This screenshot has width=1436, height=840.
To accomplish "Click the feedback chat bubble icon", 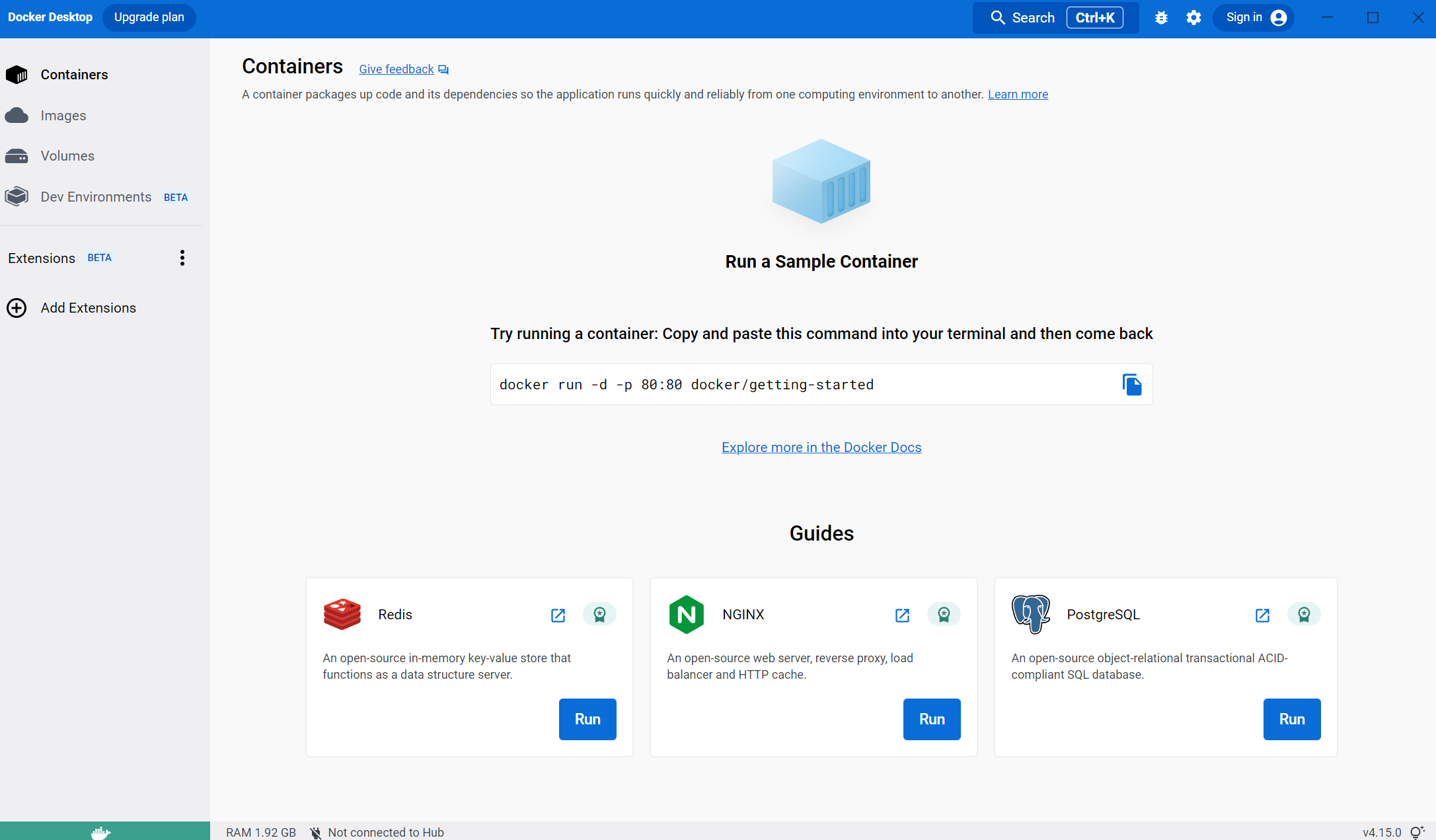I will [443, 70].
